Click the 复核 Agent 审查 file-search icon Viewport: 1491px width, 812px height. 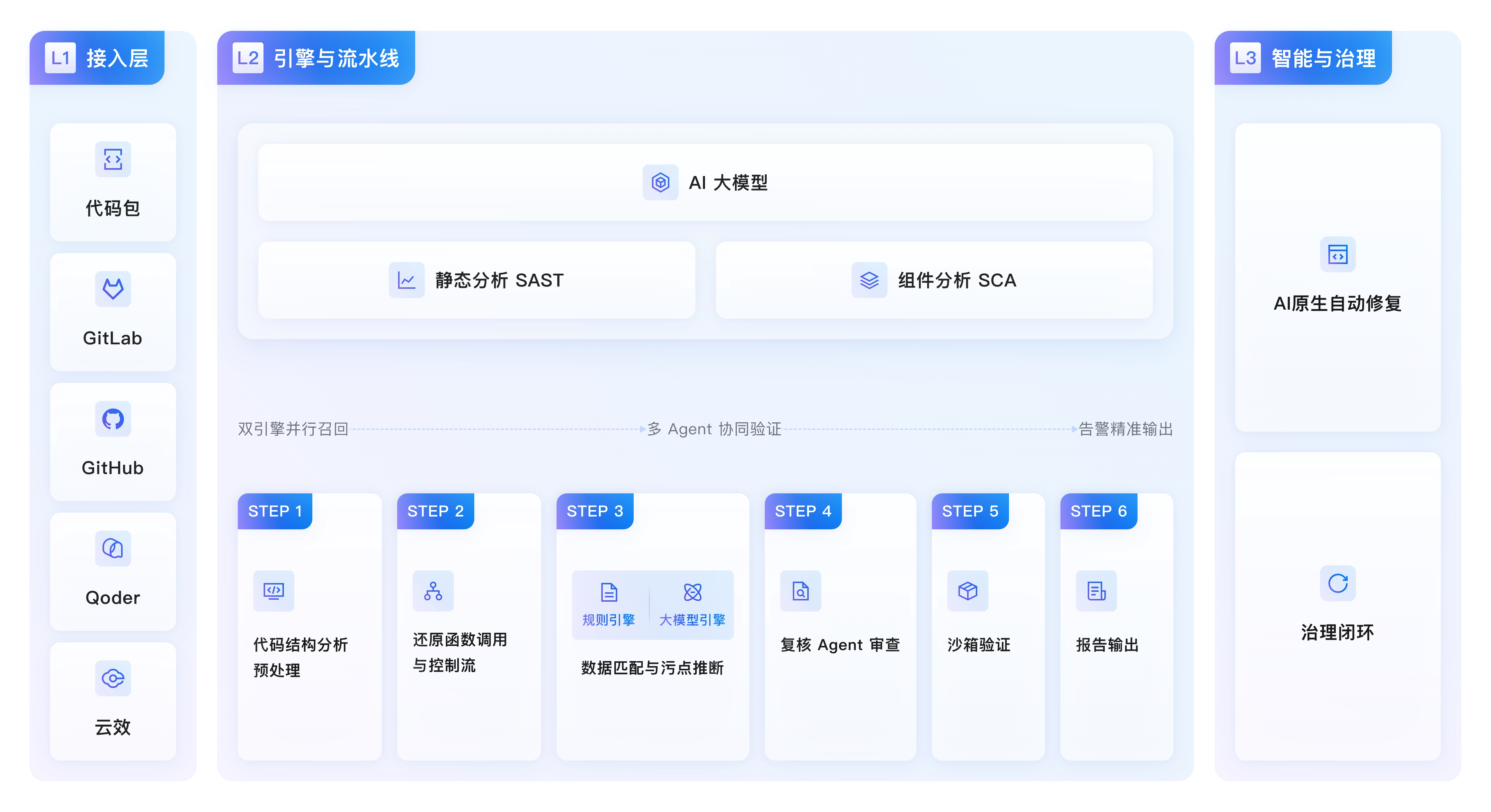coord(800,591)
